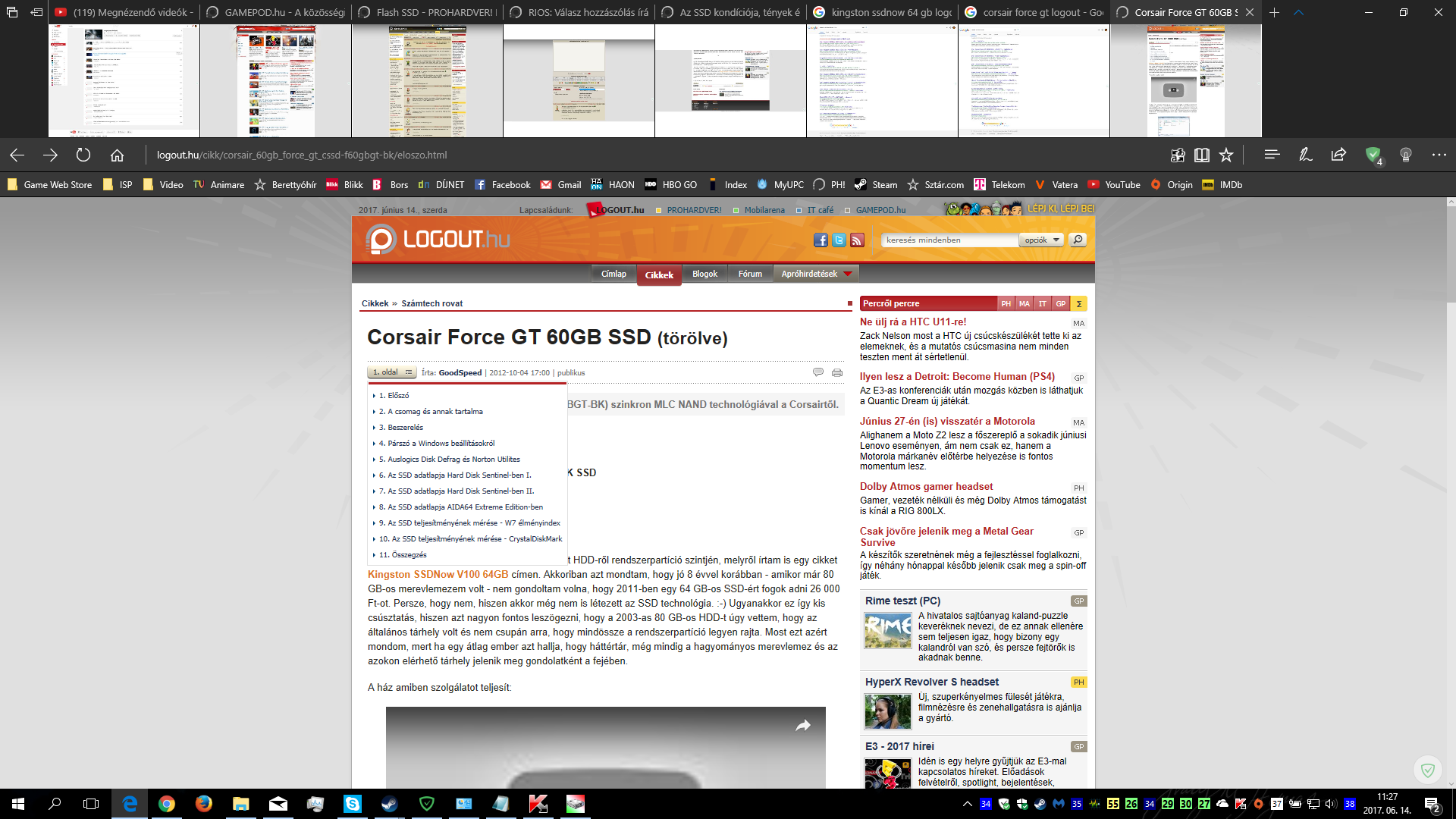
Task: Make a web note pen icon
Action: [x=1305, y=155]
